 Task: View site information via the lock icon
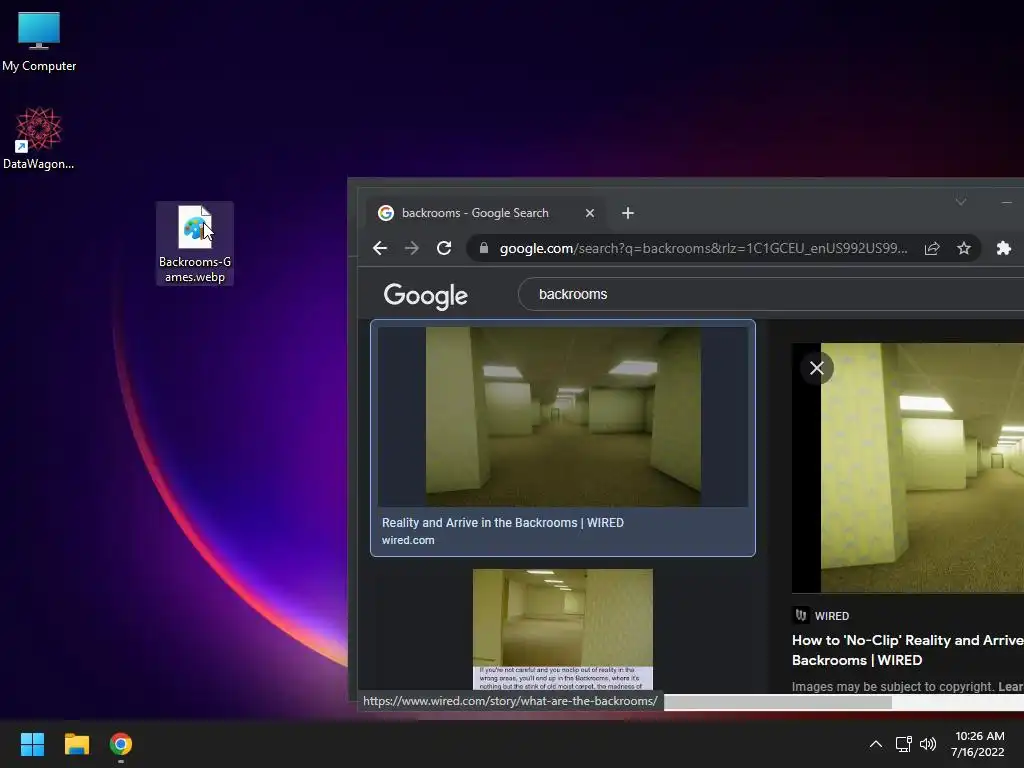[x=483, y=248]
